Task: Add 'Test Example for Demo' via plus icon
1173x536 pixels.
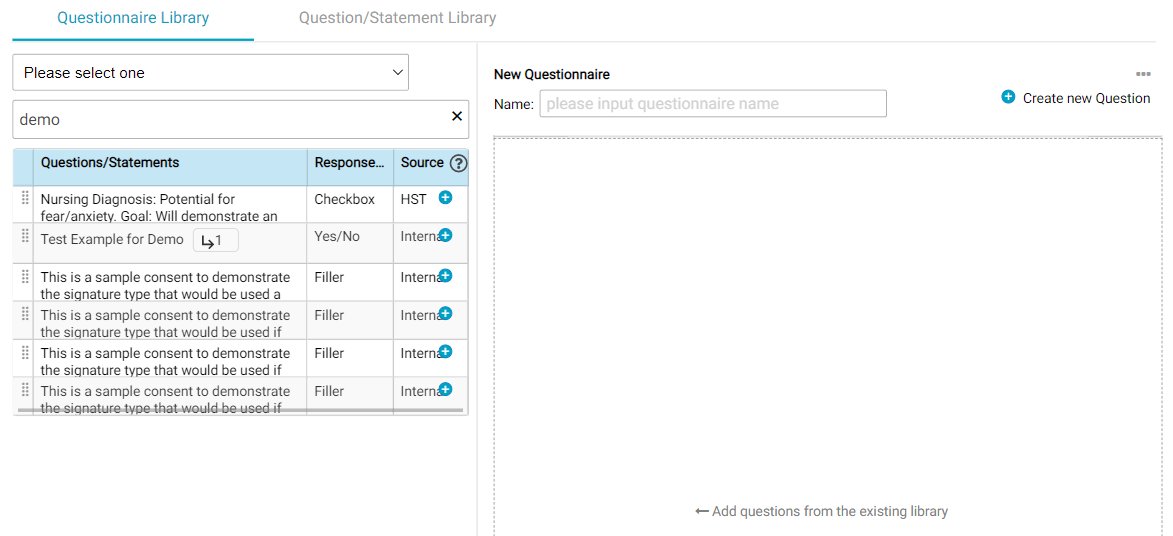Action: (445, 236)
